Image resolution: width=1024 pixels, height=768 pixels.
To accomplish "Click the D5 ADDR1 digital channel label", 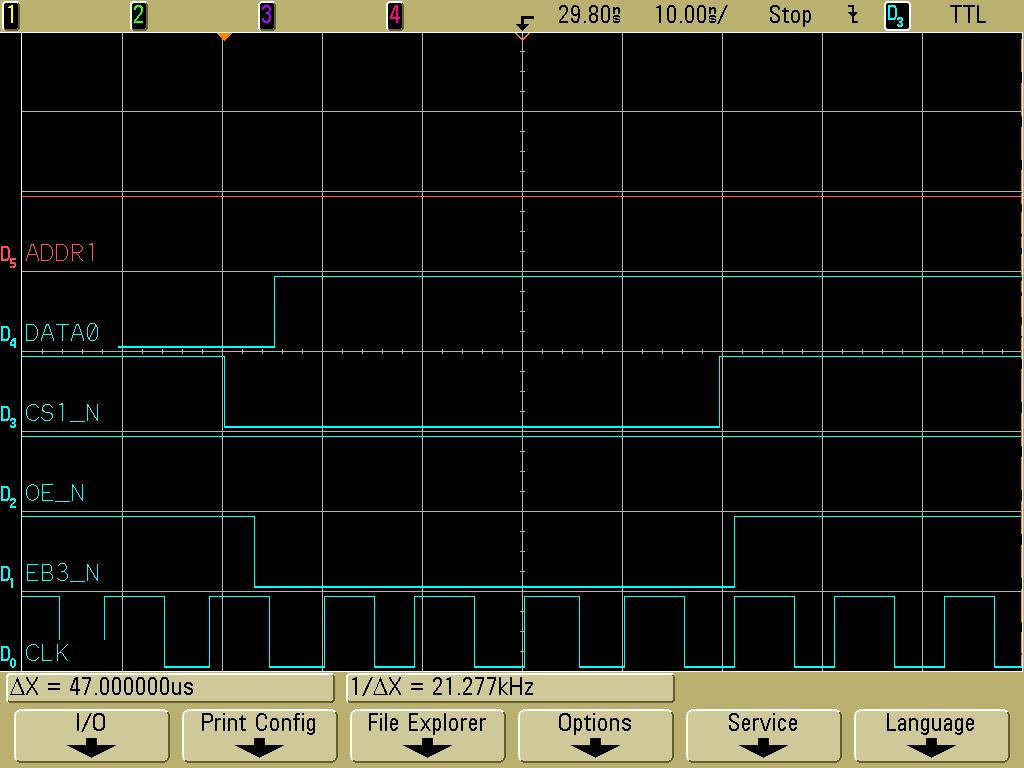I will point(60,254).
